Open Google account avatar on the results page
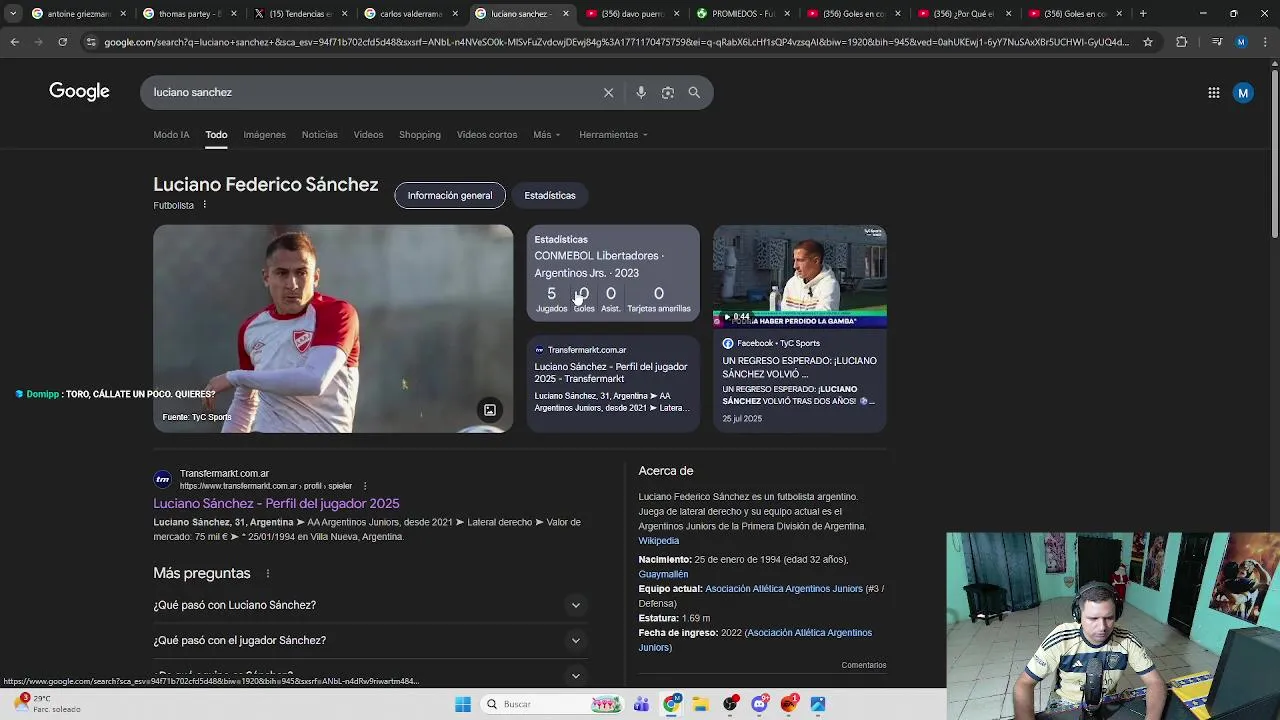This screenshot has height=720, width=1280. click(x=1243, y=93)
